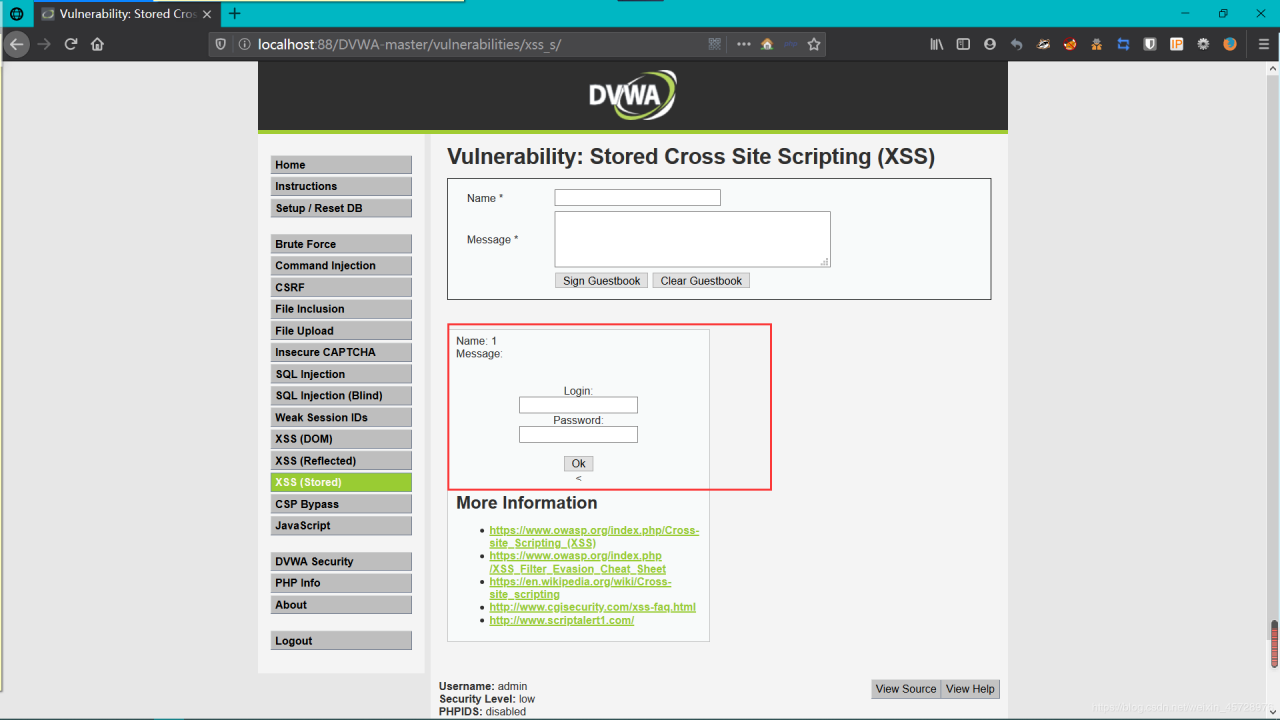The width and height of the screenshot is (1280, 720).
Task: Close the Vulnerability: Stored Cross tab
Action: [x=207, y=14]
